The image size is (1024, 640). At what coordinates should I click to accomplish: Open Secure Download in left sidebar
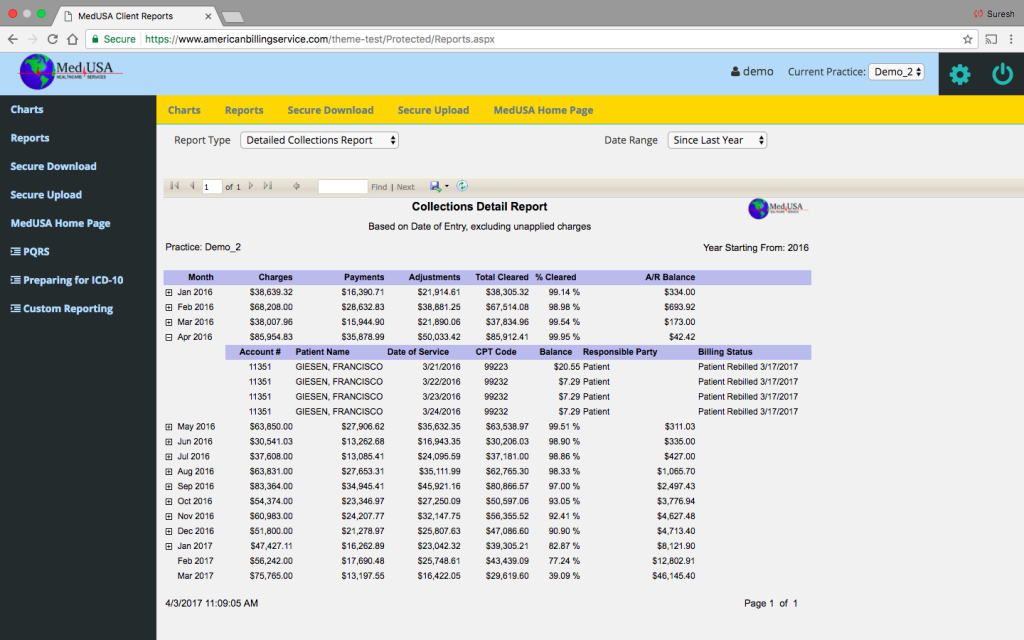point(54,167)
